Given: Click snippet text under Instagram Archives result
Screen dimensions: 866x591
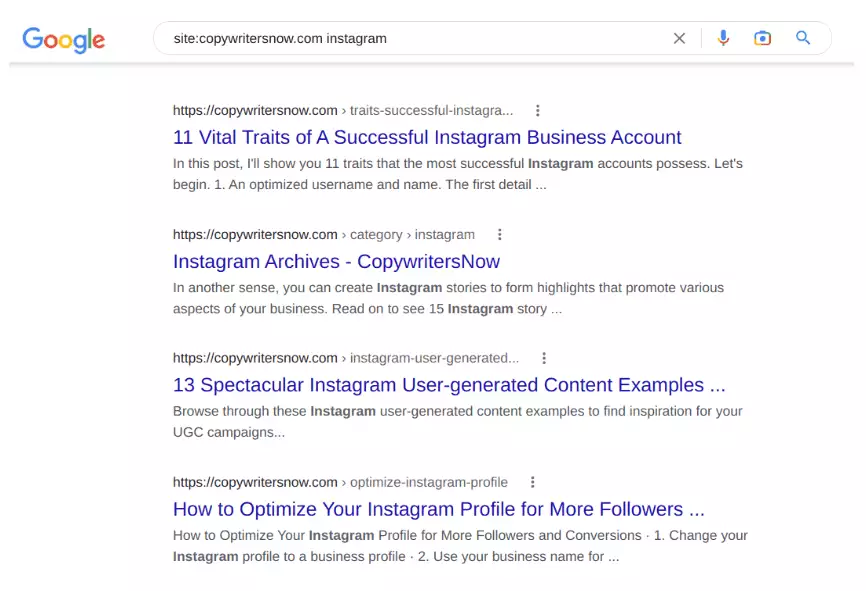Looking at the screenshot, I should 448,298.
